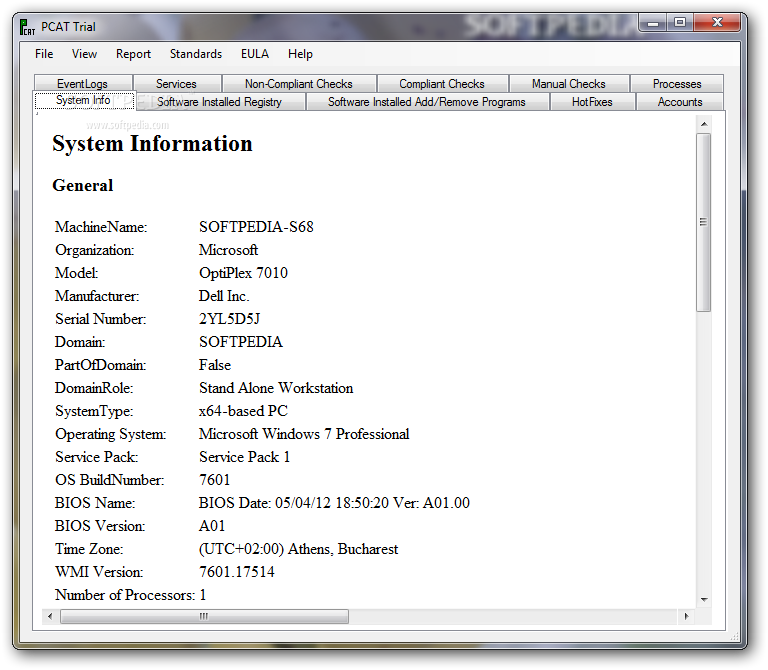This screenshot has height=670, width=768.
Task: Click the horizontal scrollbar right arrow
Action: 686,616
